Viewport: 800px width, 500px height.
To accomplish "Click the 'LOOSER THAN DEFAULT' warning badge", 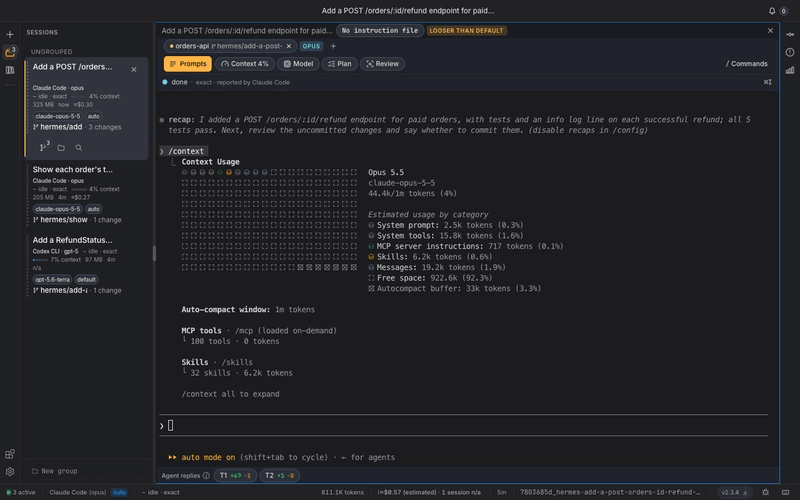I will [x=466, y=31].
